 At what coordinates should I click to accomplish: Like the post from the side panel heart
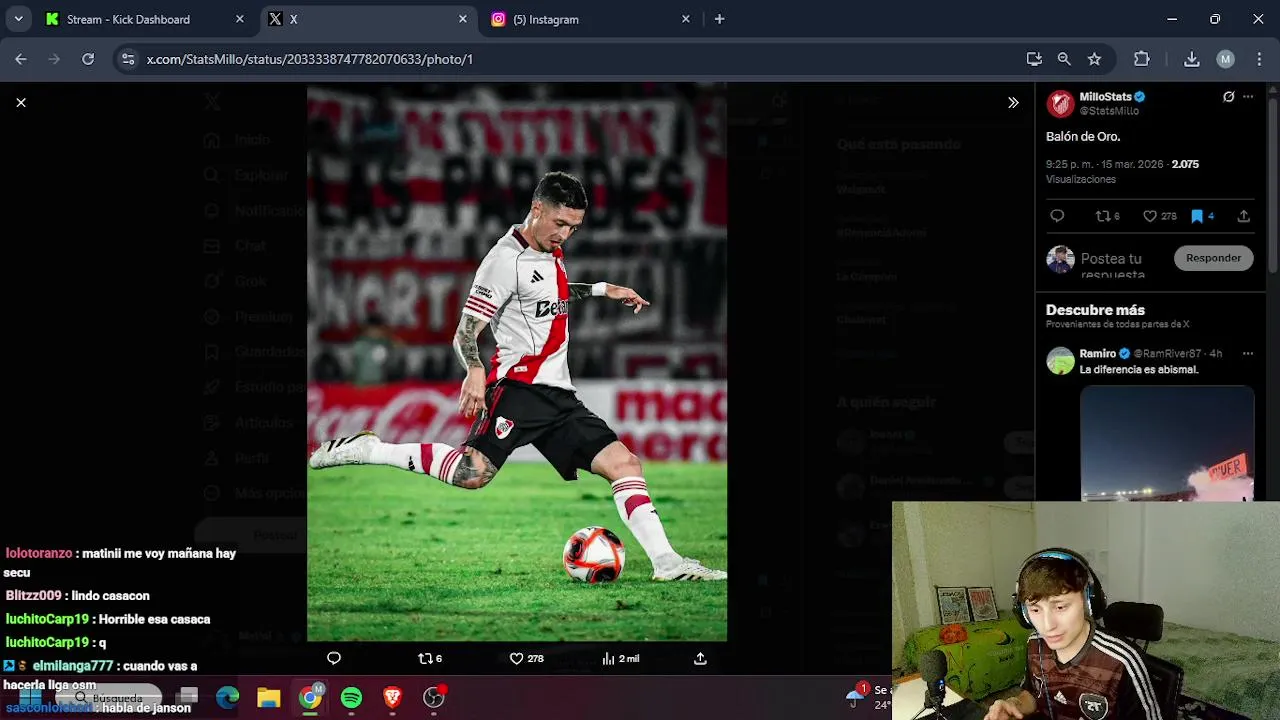pos(1150,216)
